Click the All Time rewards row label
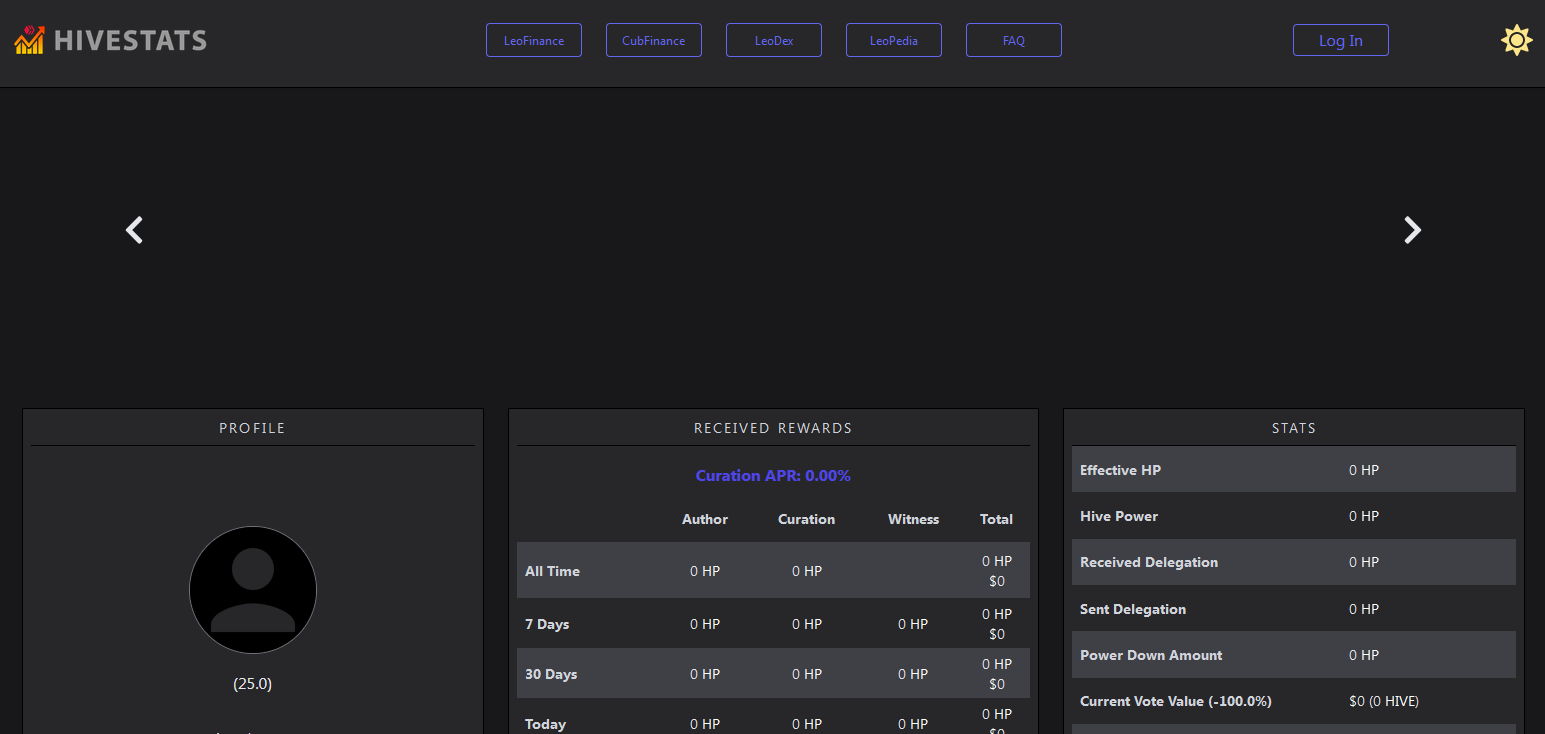Viewport: 1545px width, 734px height. click(552, 571)
